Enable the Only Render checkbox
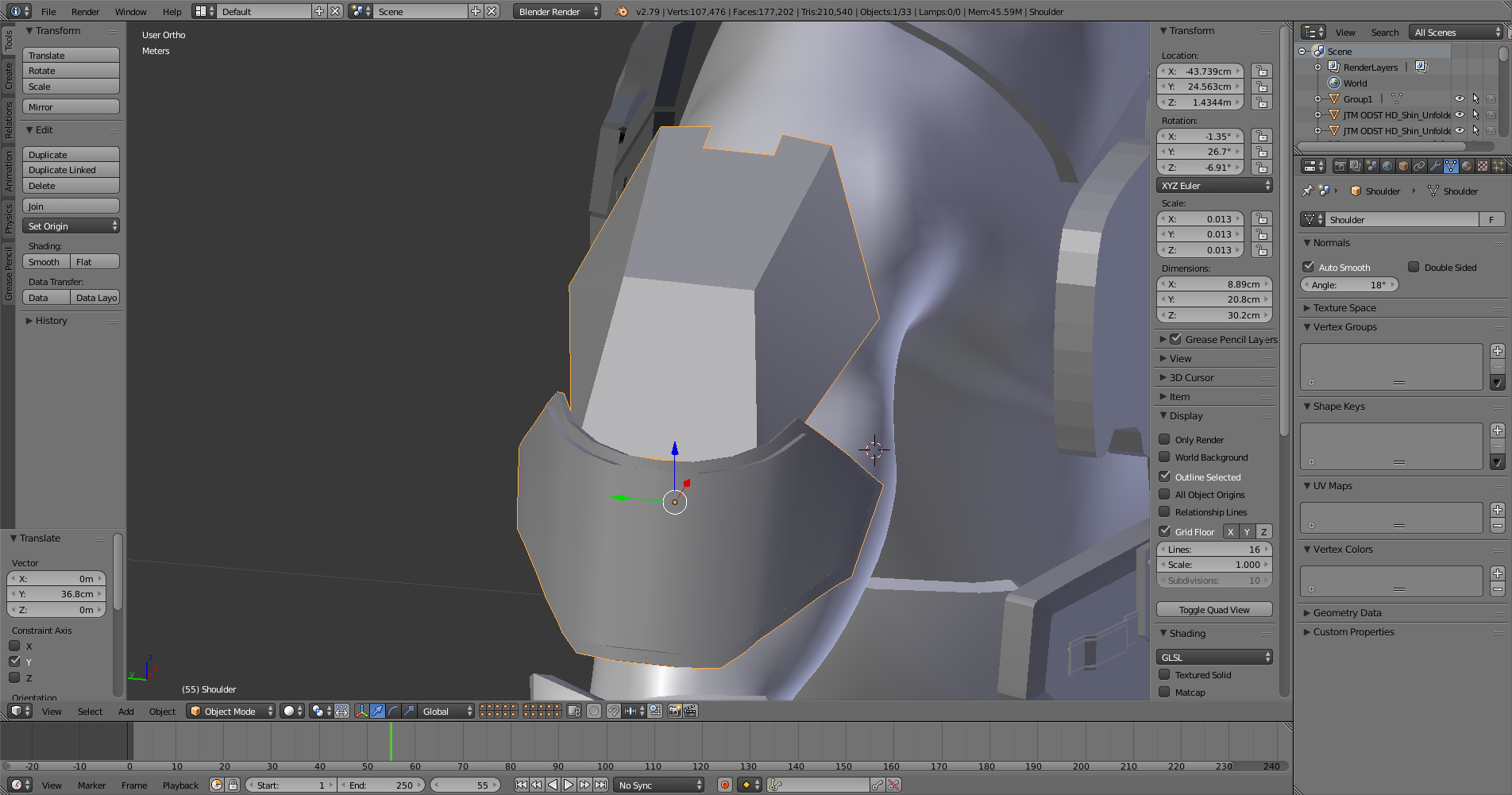Screen dimensions: 1512x795 point(1164,439)
